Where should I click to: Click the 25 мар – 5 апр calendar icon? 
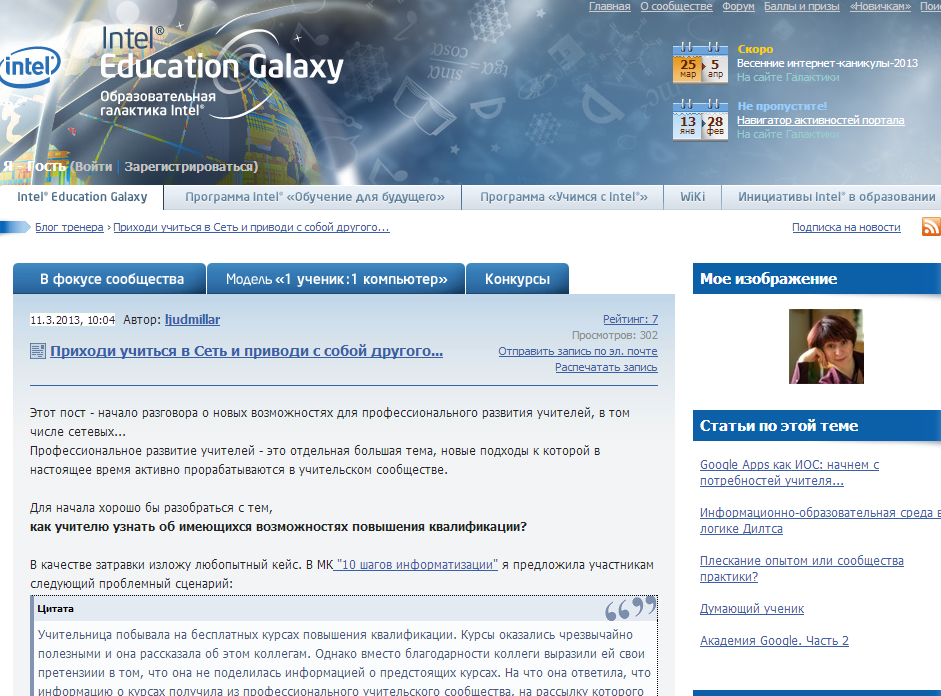coord(700,64)
